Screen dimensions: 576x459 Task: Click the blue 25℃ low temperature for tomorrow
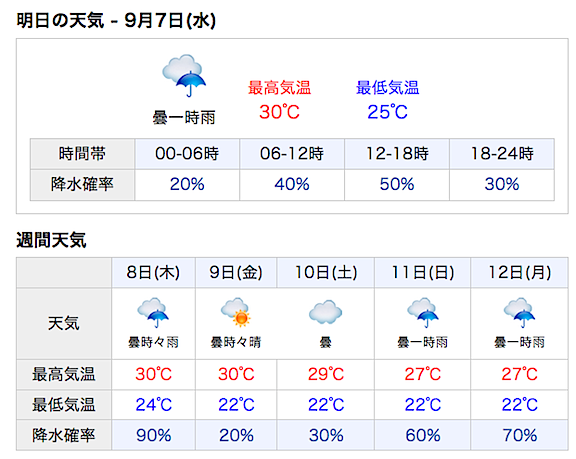(387, 112)
